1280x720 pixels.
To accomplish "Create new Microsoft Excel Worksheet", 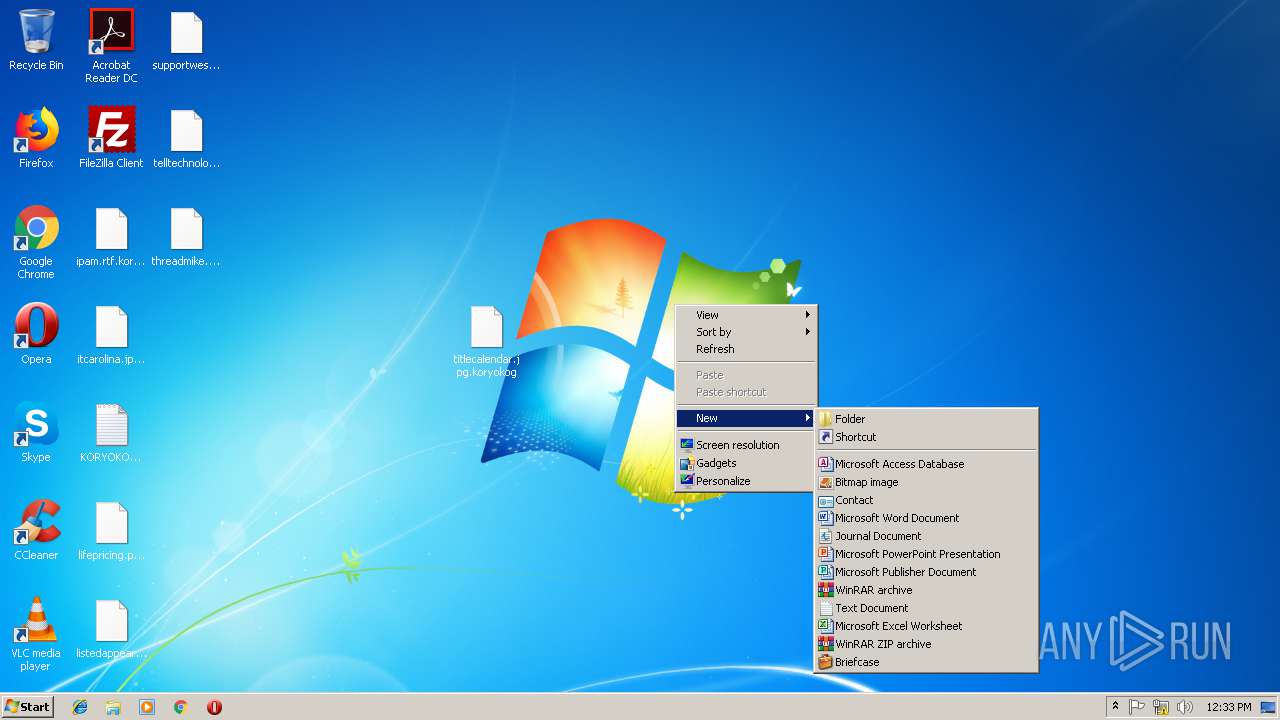I will (926, 626).
